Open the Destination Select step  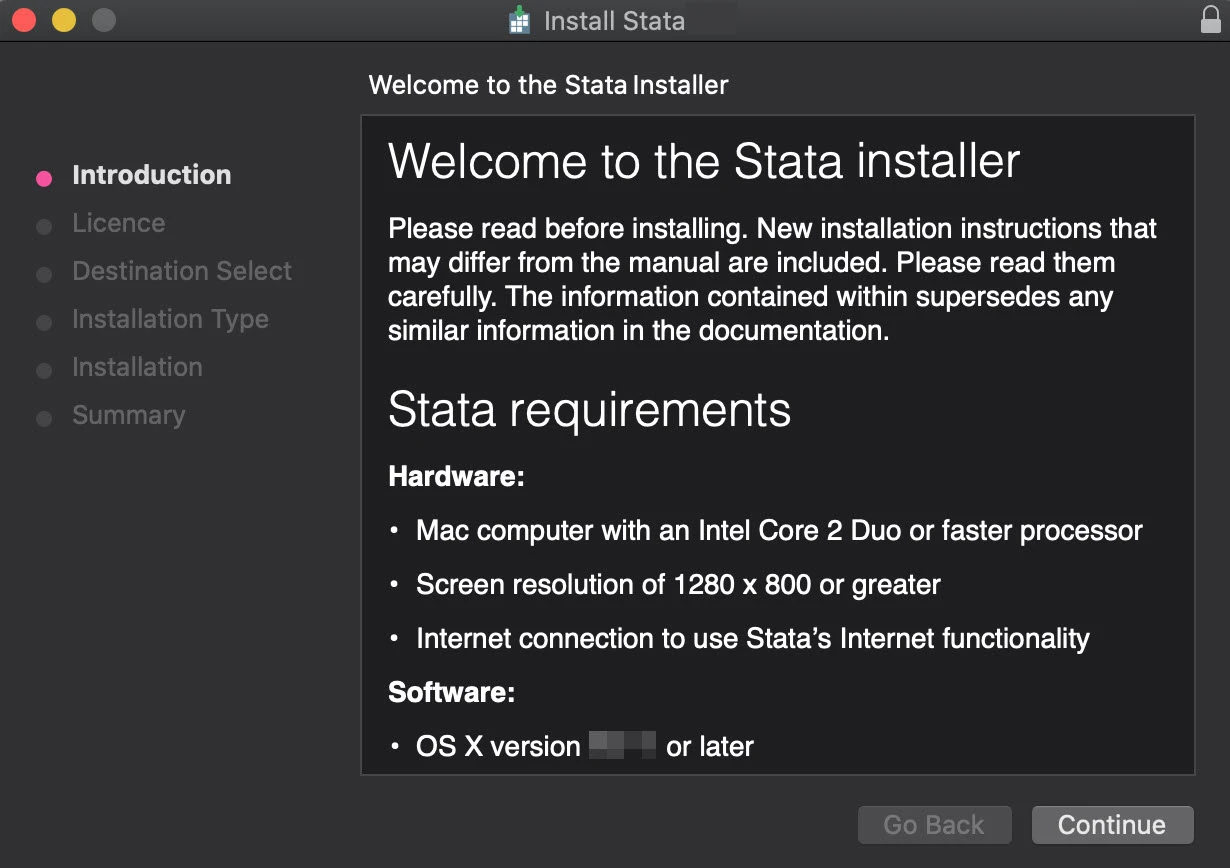(x=182, y=271)
